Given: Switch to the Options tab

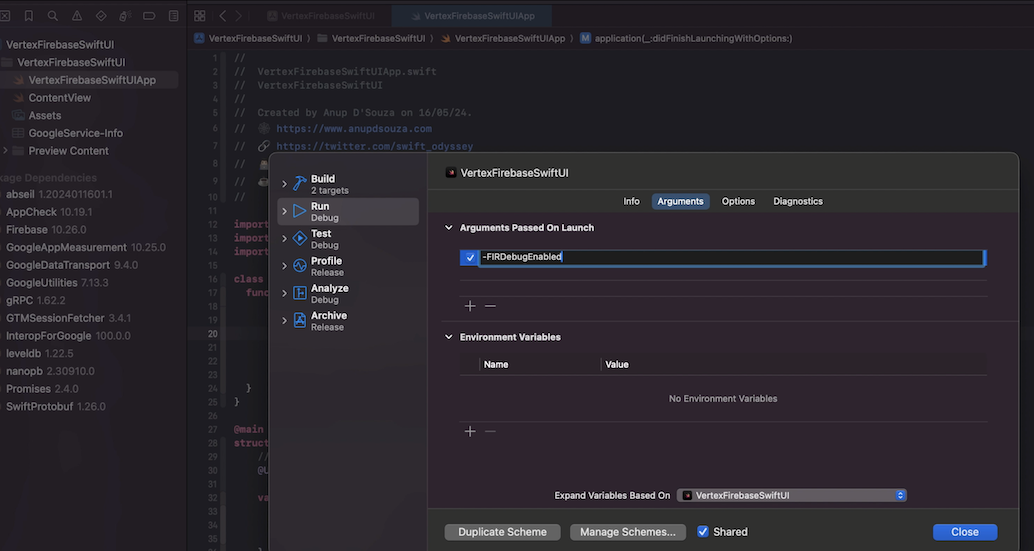Looking at the screenshot, I should point(738,201).
